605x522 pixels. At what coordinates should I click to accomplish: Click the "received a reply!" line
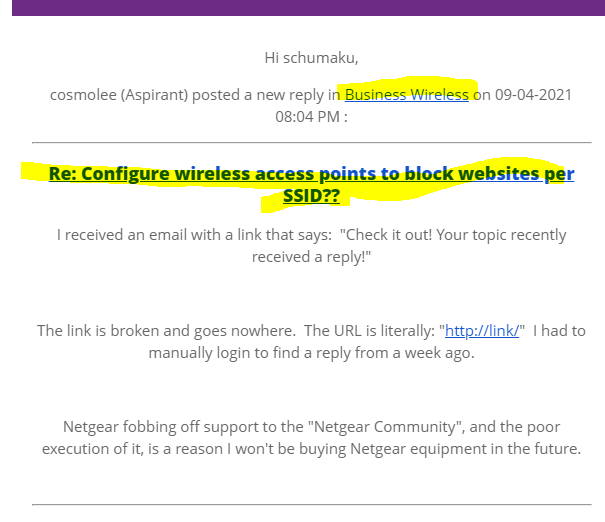click(x=311, y=257)
